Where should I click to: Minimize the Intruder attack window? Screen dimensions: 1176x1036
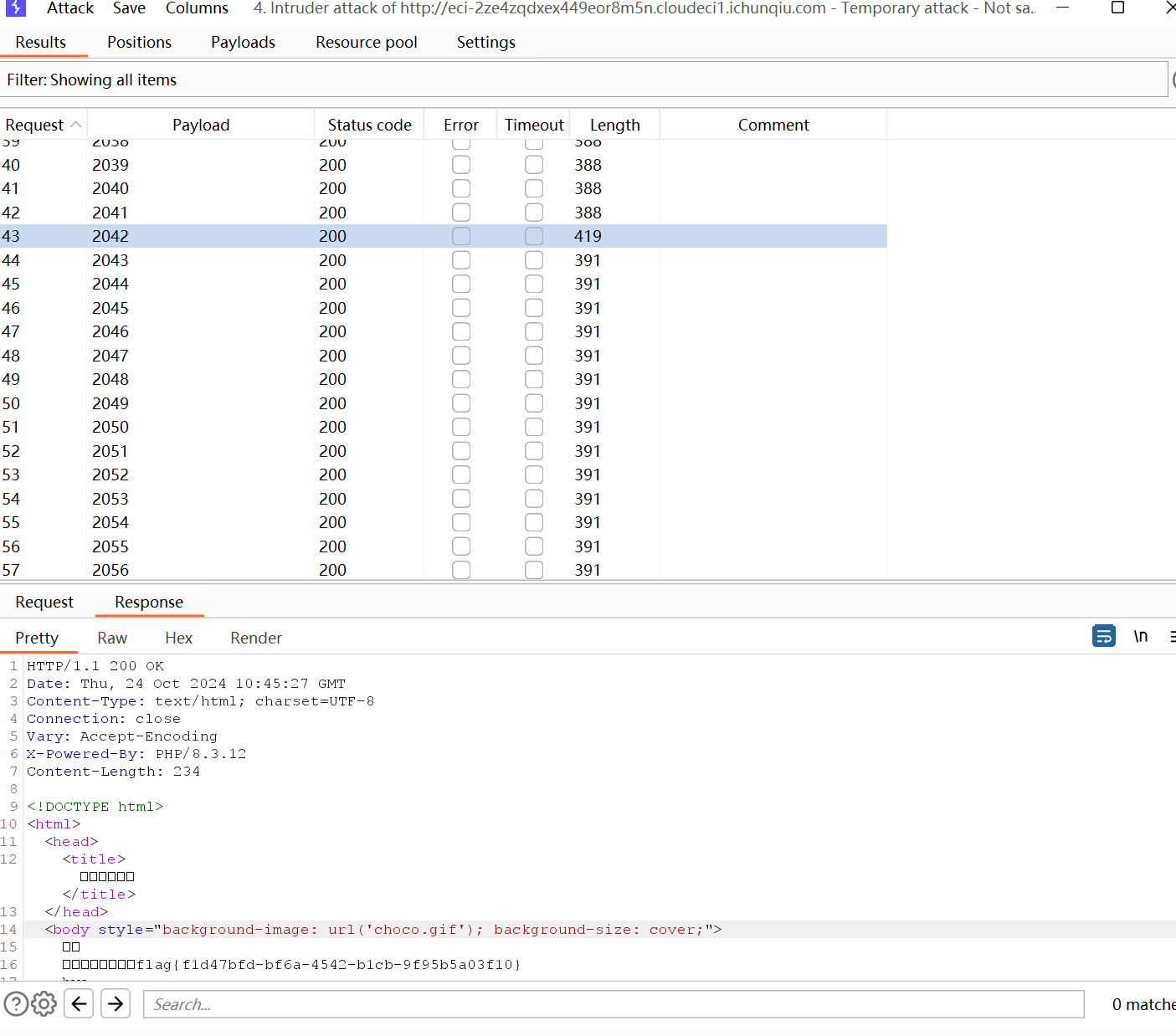tap(1062, 8)
